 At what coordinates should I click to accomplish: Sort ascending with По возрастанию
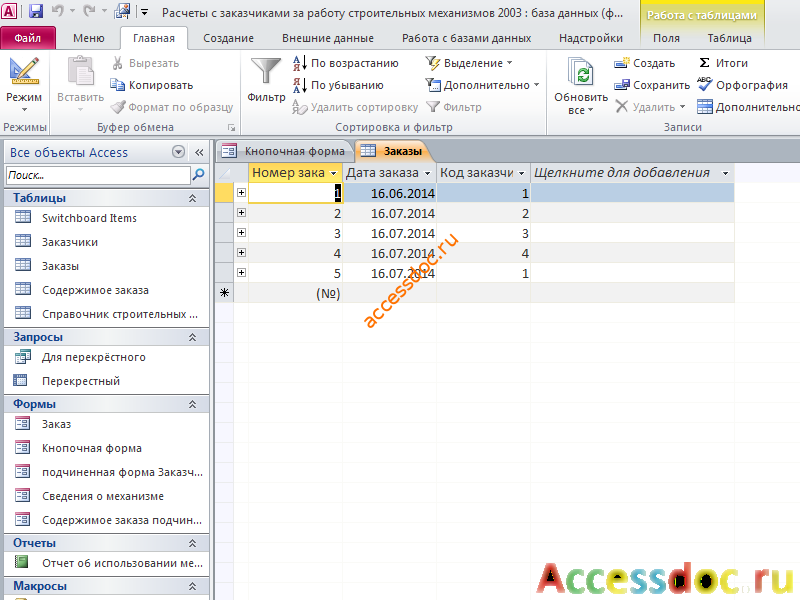[346, 63]
